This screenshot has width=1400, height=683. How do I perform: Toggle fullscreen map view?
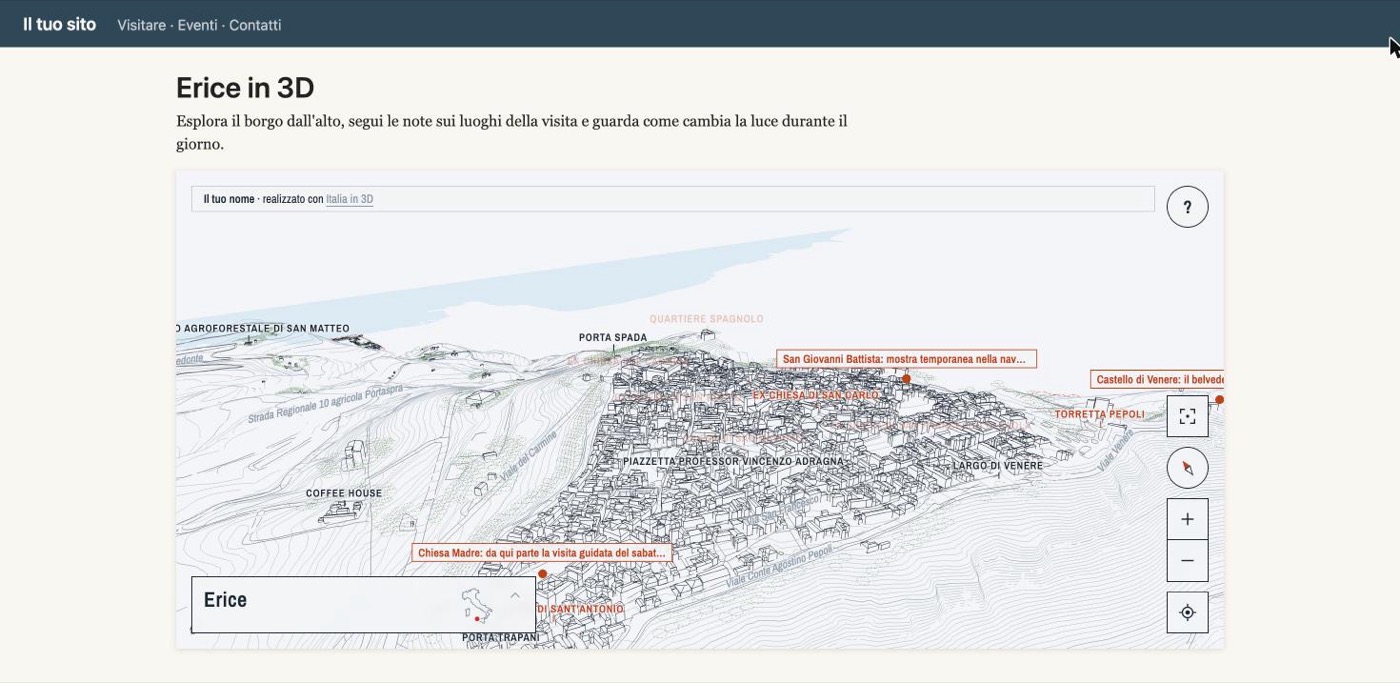click(1187, 416)
